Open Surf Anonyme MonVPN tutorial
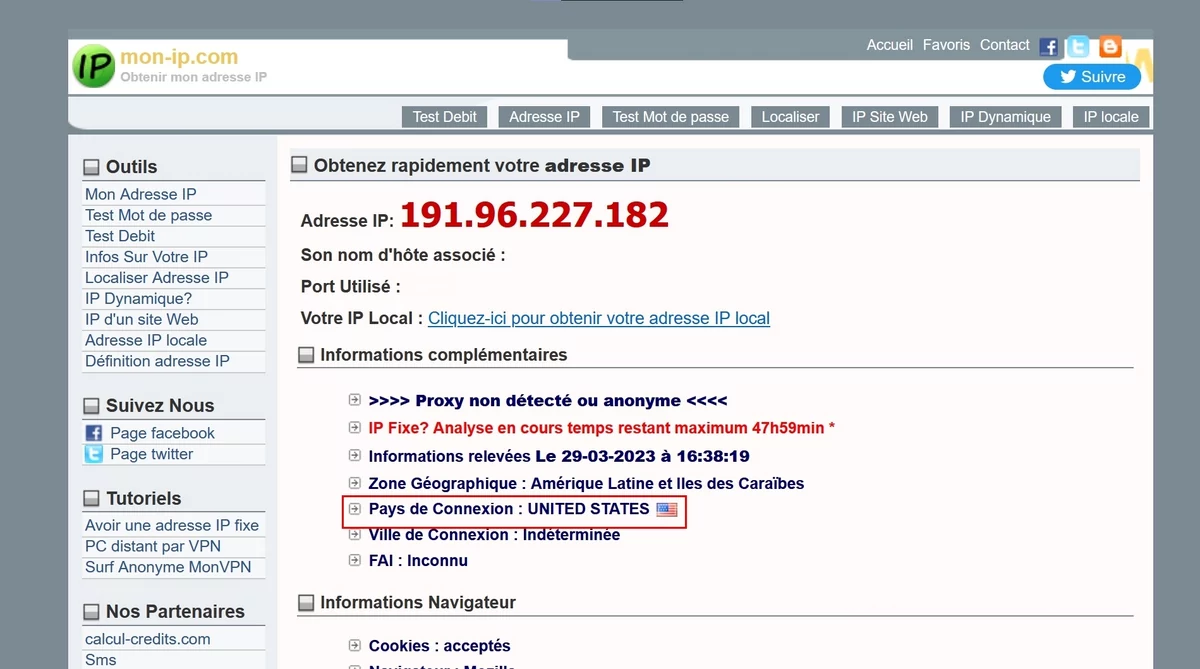Screen dimensions: 1200x669 coord(168,567)
